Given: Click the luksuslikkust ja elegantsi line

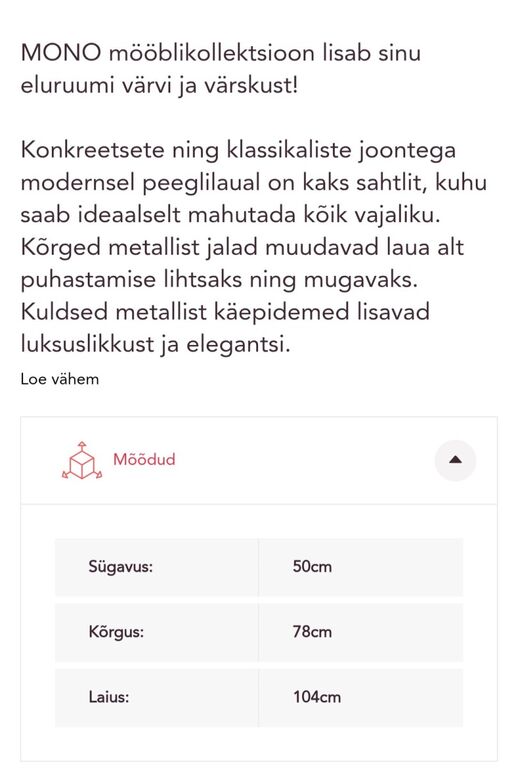Looking at the screenshot, I should (x=156, y=345).
